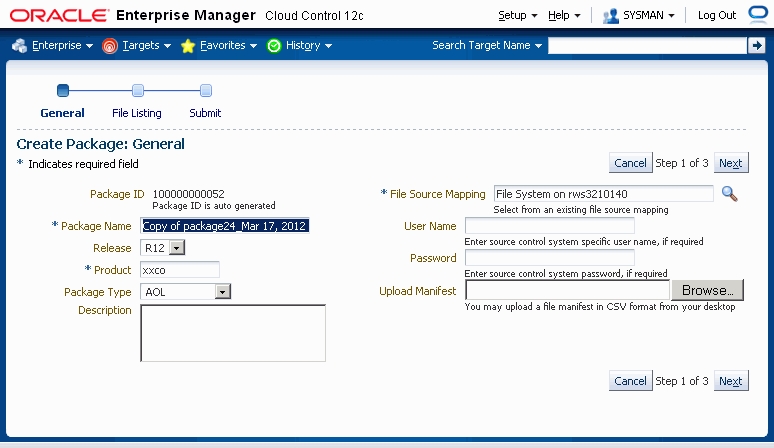
Task: Click the green History checkmark icon
Action: [x=273, y=46]
